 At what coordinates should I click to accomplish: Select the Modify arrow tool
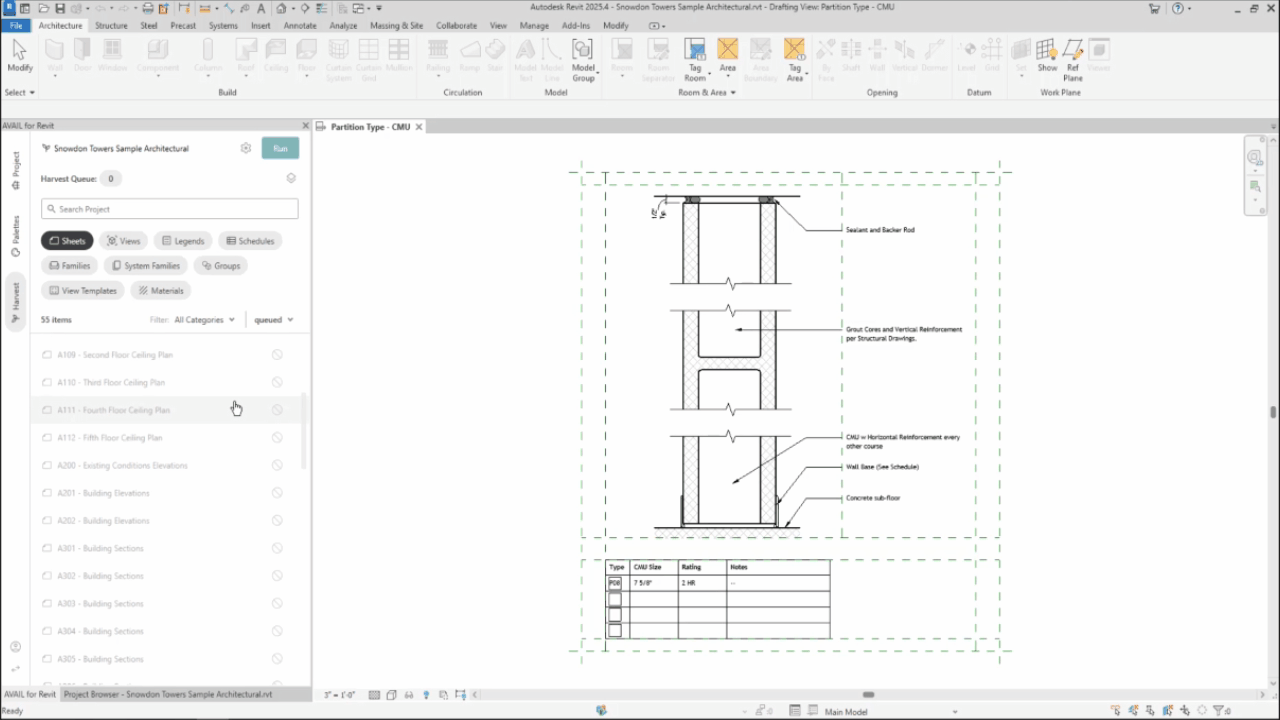pyautogui.click(x=19, y=56)
